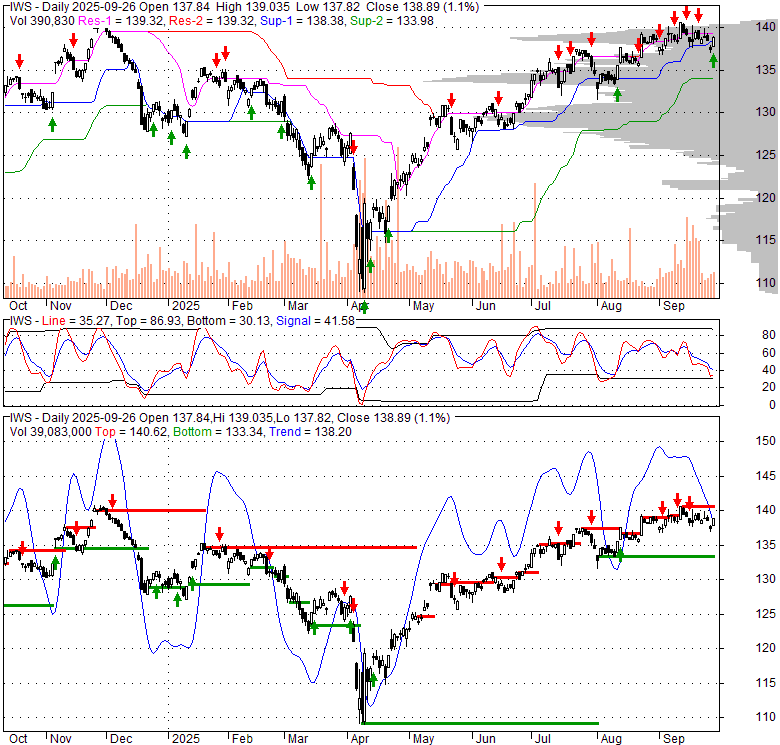Click the 'Apr' month label under the top chart

point(360,306)
